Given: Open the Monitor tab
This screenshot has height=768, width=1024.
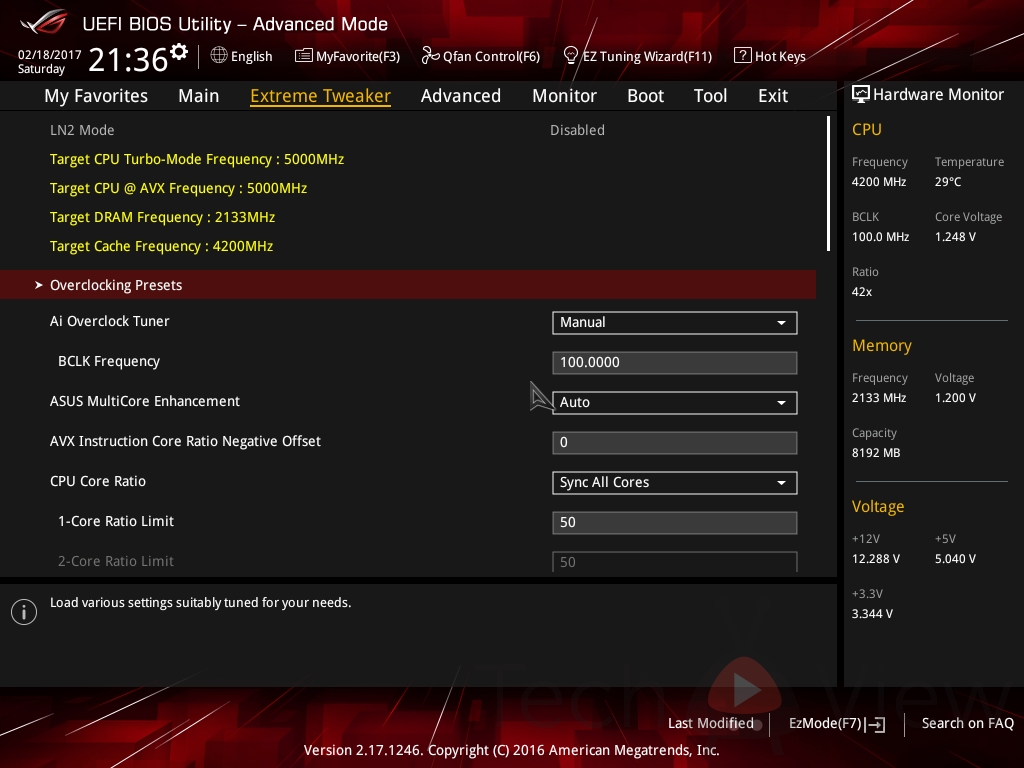Looking at the screenshot, I should click(564, 96).
